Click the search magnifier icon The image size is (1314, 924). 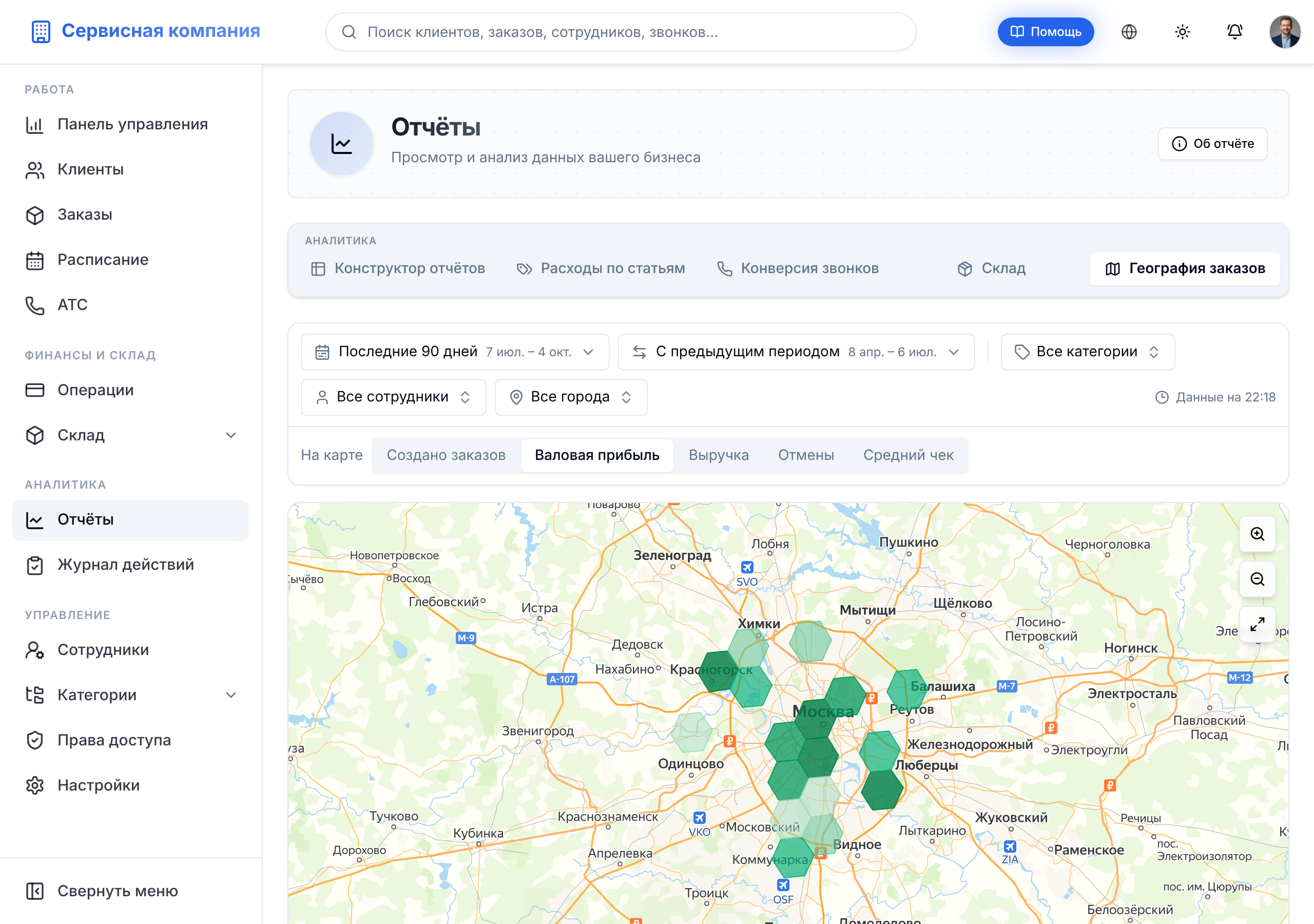(x=349, y=32)
